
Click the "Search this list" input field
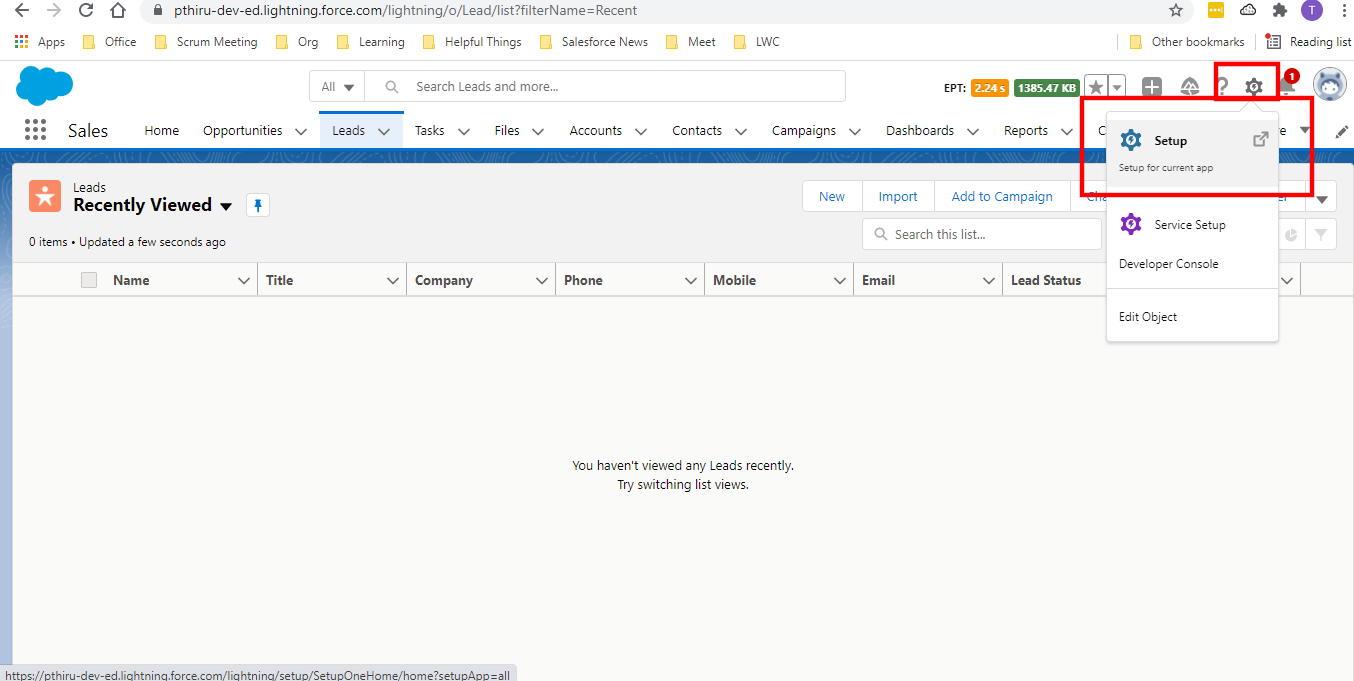981,234
